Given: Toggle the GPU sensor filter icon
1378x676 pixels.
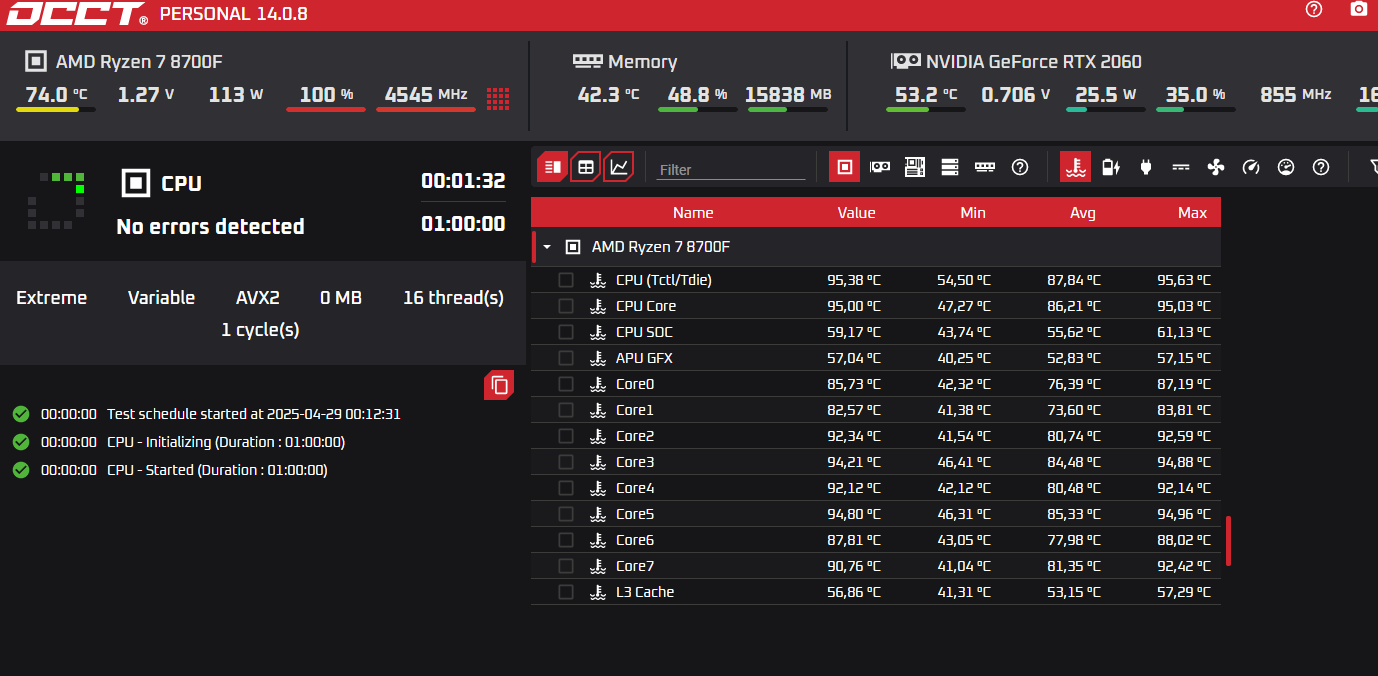Looking at the screenshot, I should click(879, 167).
